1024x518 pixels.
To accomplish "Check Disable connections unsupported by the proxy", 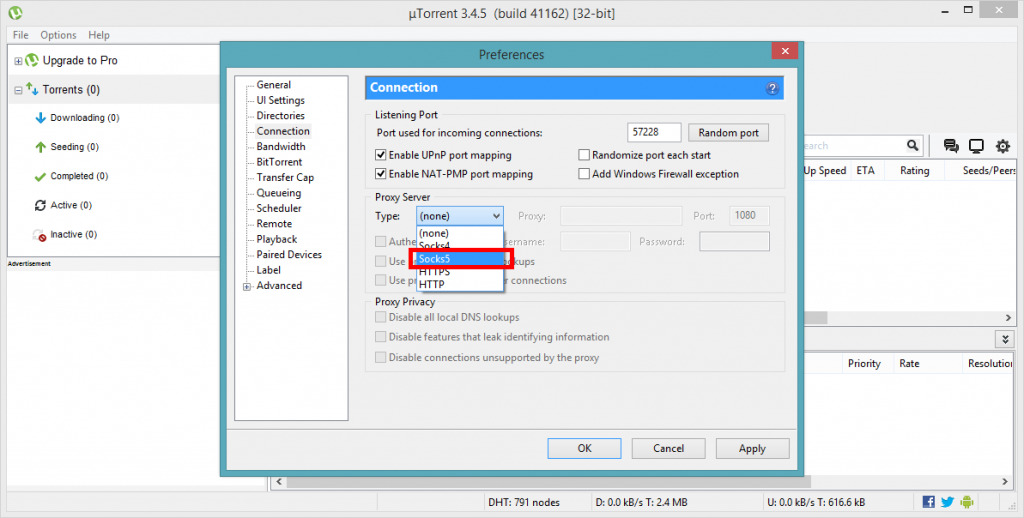I will point(381,357).
